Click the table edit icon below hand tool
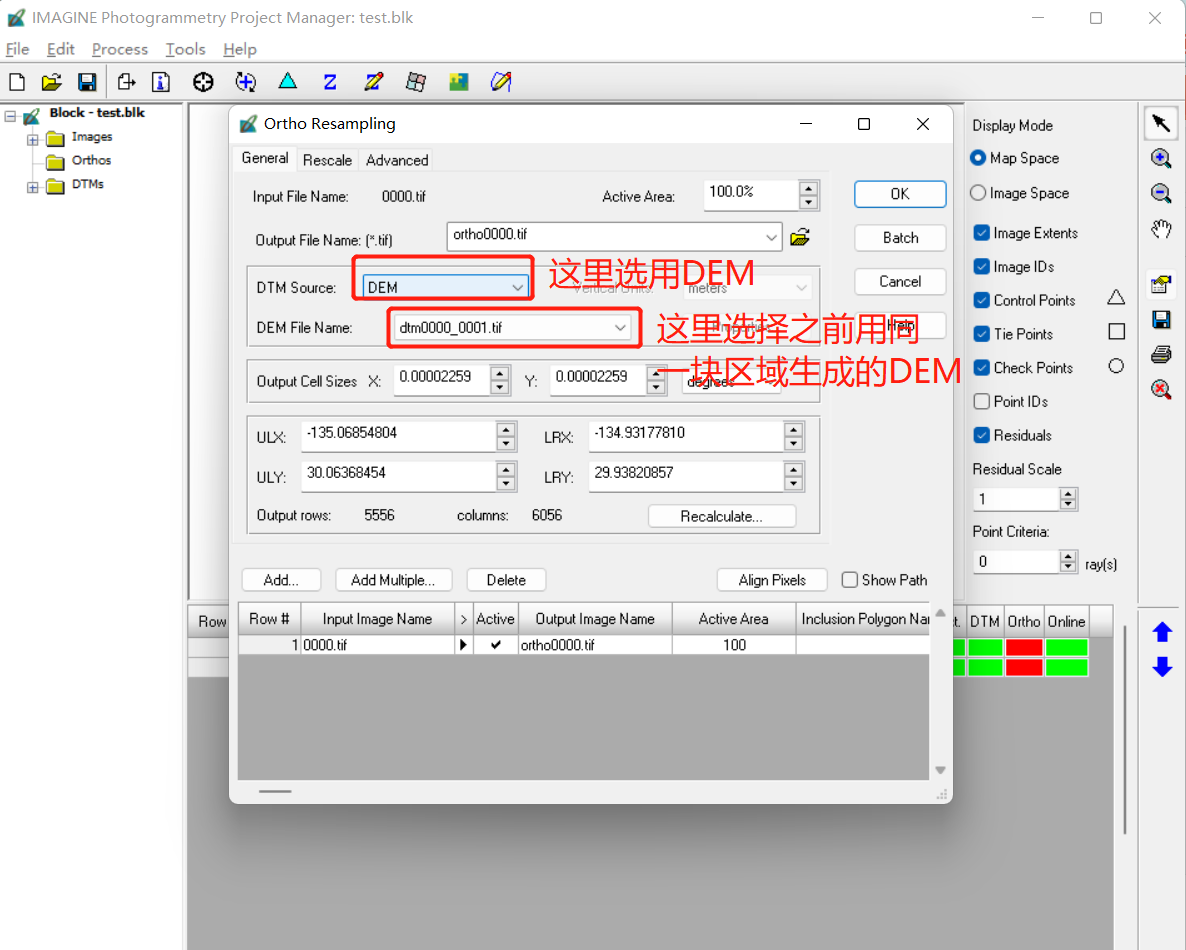This screenshot has width=1186, height=950. 1161,284
